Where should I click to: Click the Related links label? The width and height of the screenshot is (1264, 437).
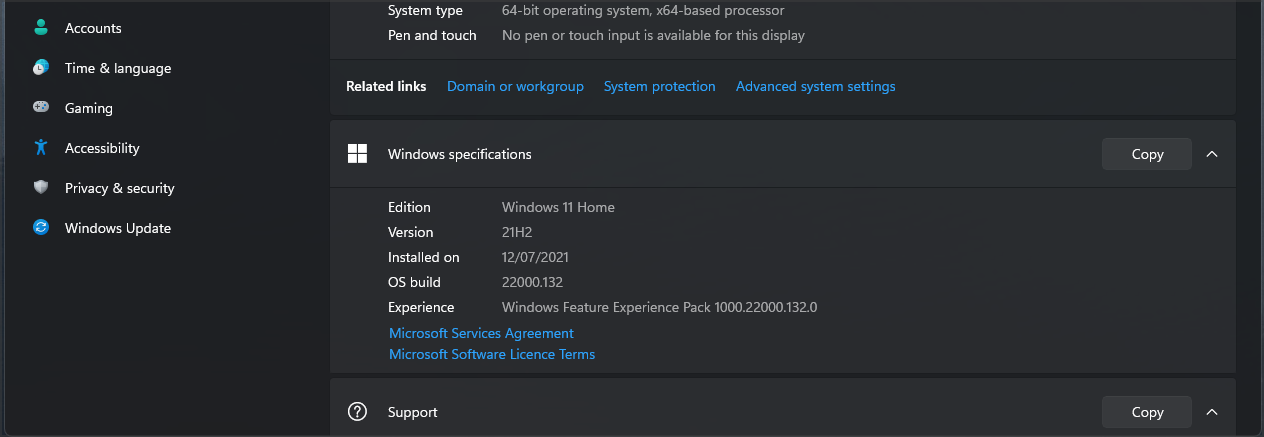point(386,87)
